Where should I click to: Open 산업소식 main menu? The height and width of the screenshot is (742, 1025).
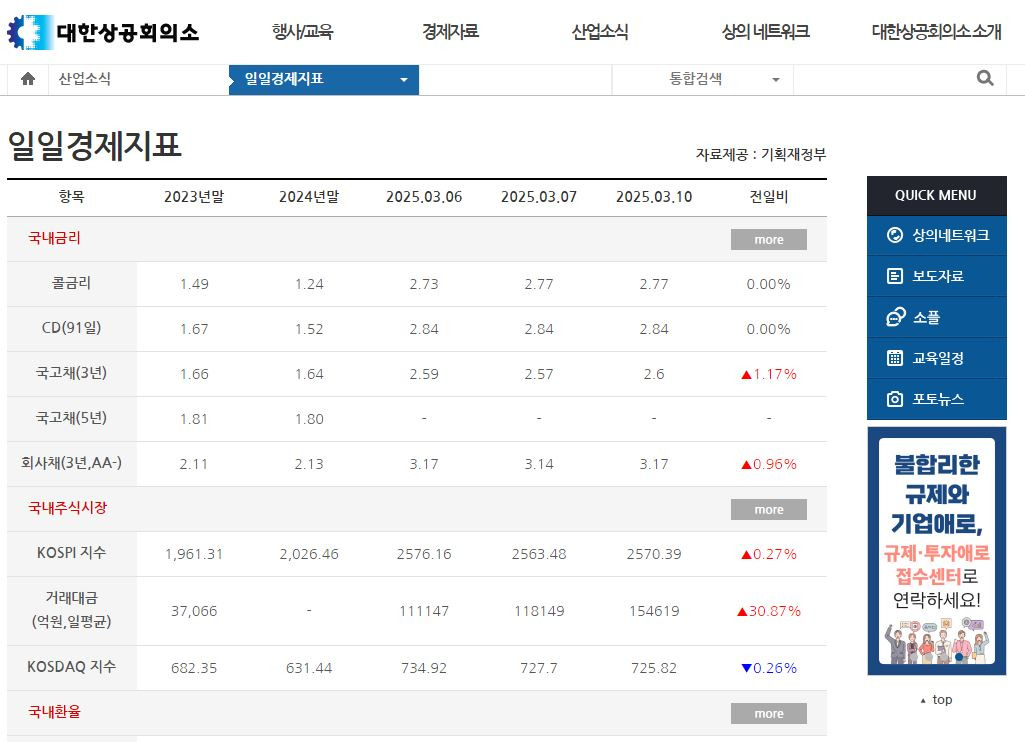(599, 31)
